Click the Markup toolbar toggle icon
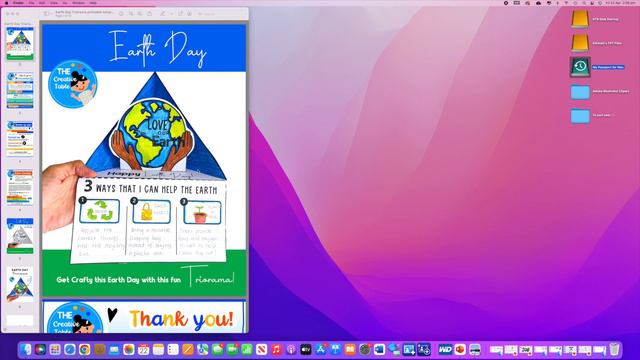Image resolution: width=640 pixels, height=360 pixels. click(x=190, y=13)
